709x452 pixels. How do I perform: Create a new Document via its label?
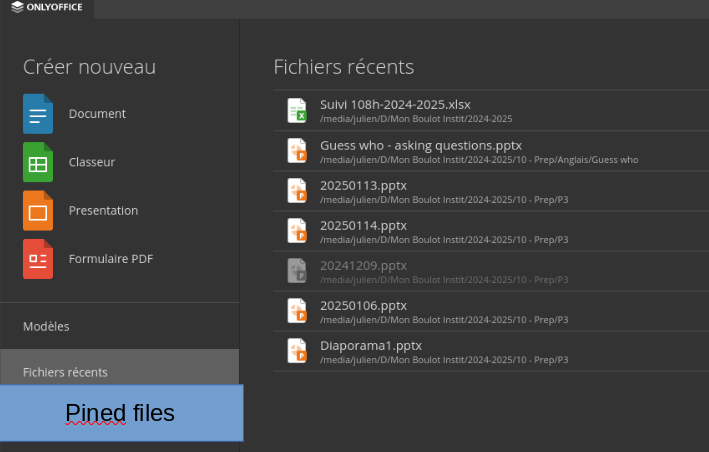click(97, 114)
